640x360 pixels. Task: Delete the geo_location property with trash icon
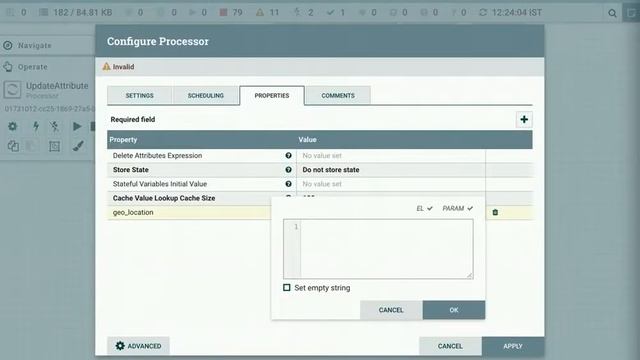tap(495, 212)
